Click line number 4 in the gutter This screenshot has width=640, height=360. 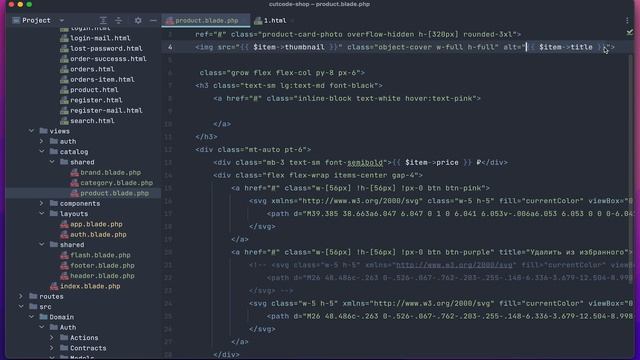[x=170, y=47]
